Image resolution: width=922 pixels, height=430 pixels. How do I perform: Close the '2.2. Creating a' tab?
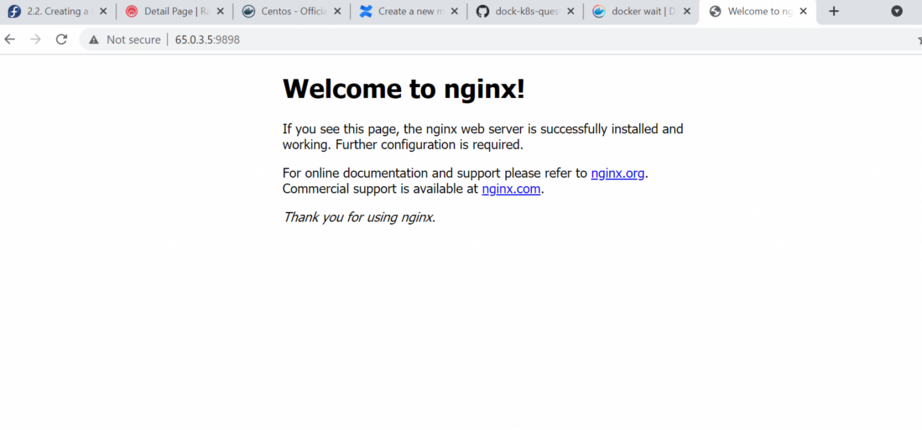tap(103, 12)
